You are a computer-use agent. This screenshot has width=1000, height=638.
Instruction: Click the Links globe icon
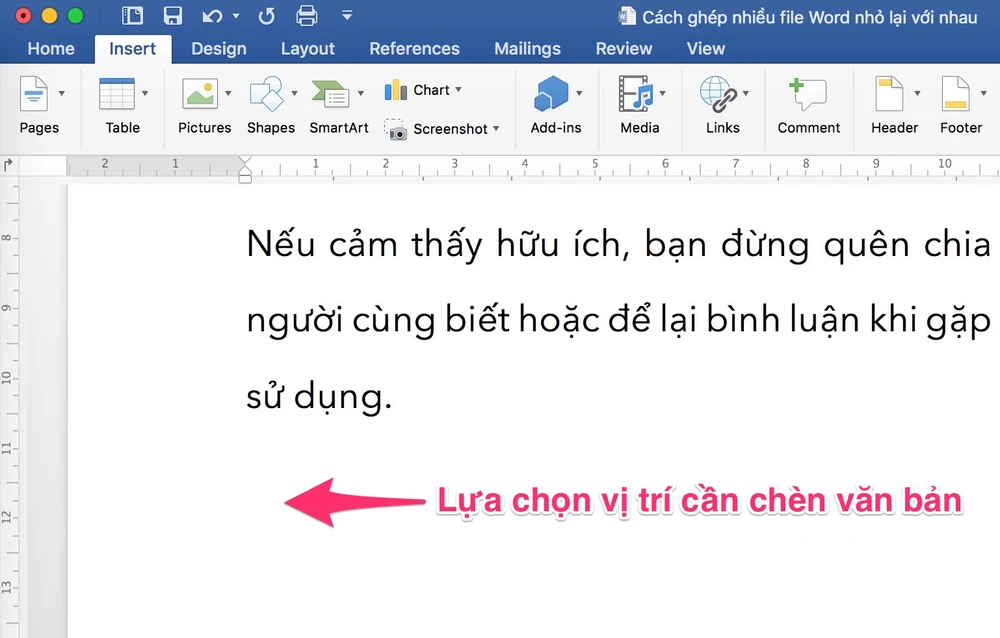717,94
